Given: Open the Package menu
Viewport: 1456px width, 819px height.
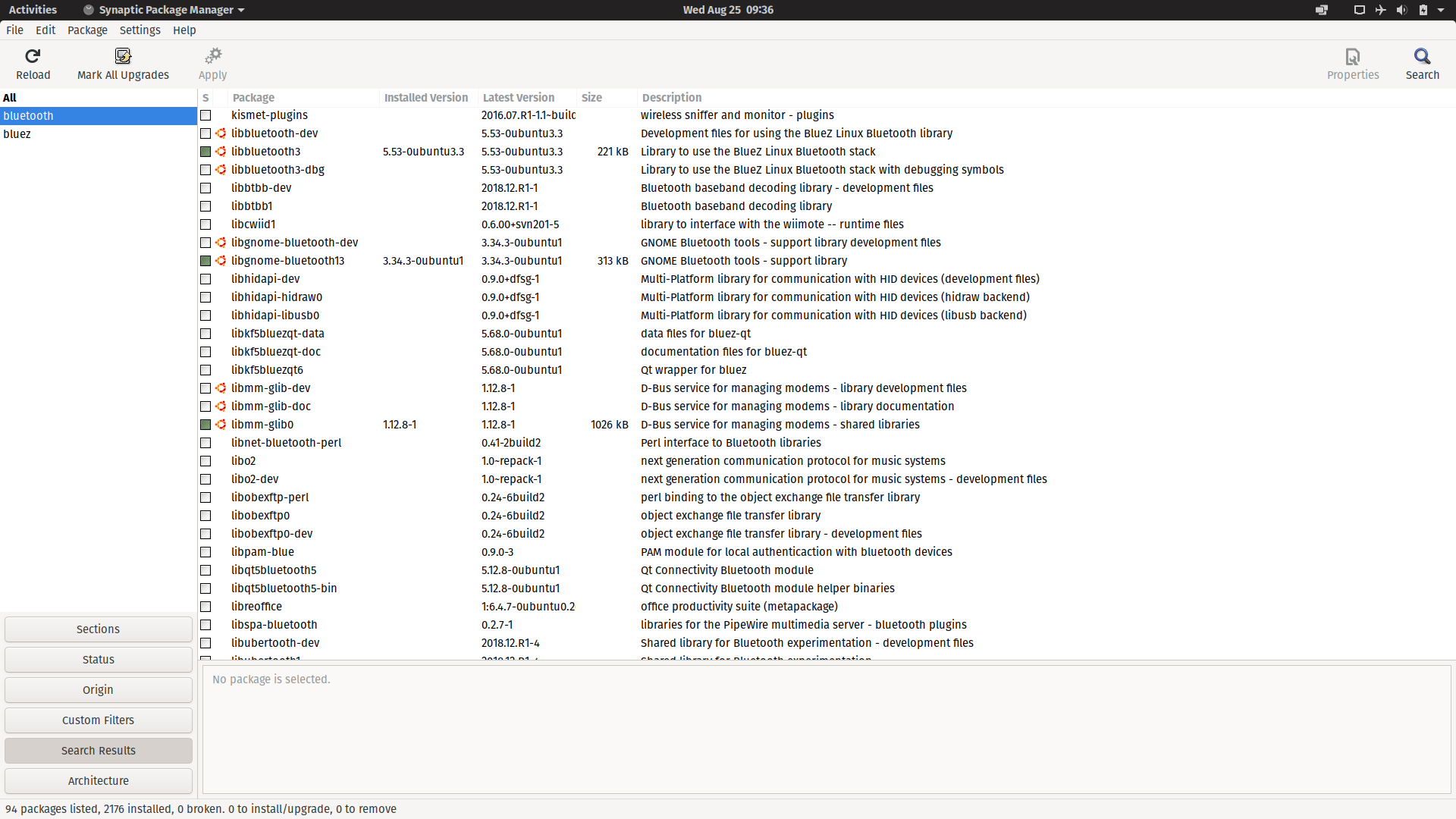Looking at the screenshot, I should (87, 30).
